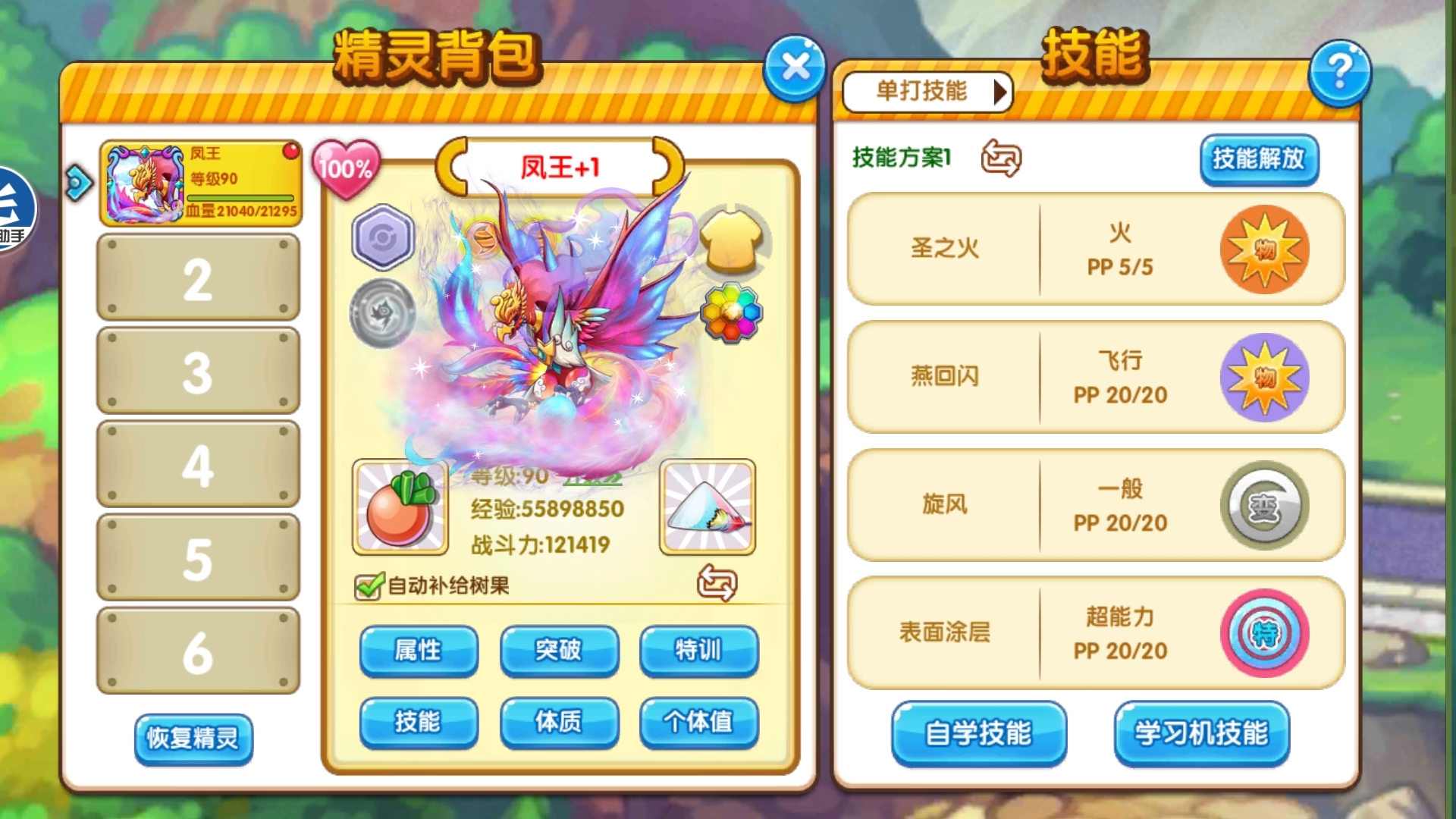This screenshot has width=1456, height=819.
Task: Open the 突破 breakthrough tab
Action: (559, 651)
